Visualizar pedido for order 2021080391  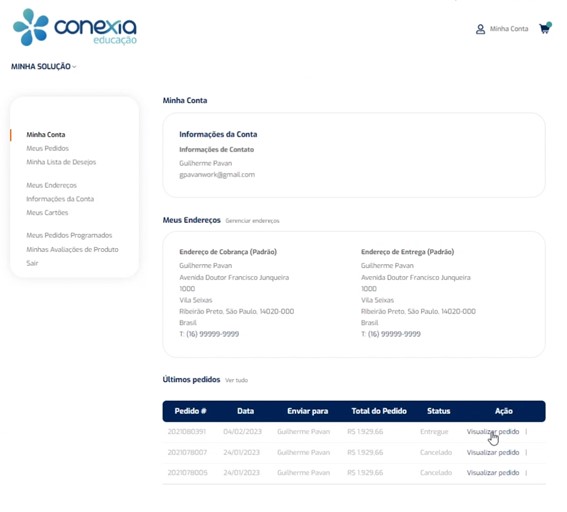click(x=493, y=432)
